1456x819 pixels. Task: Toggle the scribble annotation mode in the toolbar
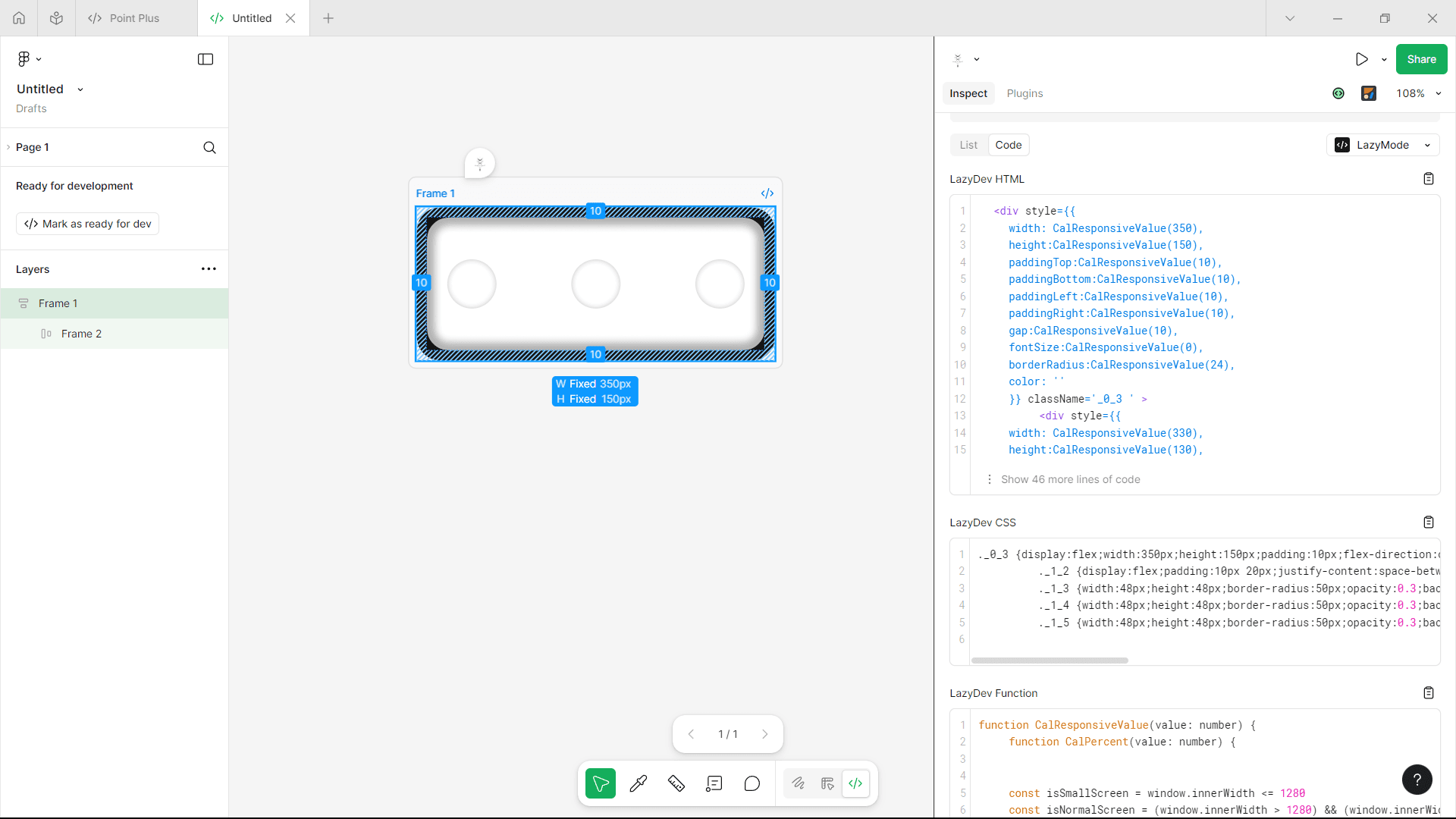click(799, 783)
